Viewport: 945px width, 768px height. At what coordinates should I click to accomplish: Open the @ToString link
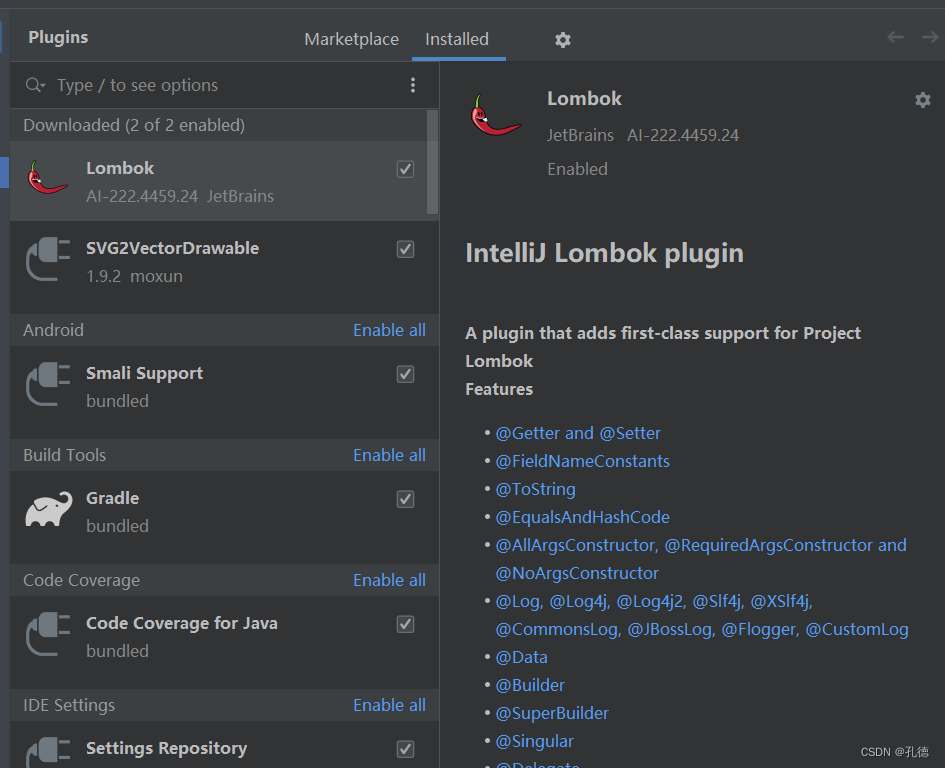(x=535, y=489)
